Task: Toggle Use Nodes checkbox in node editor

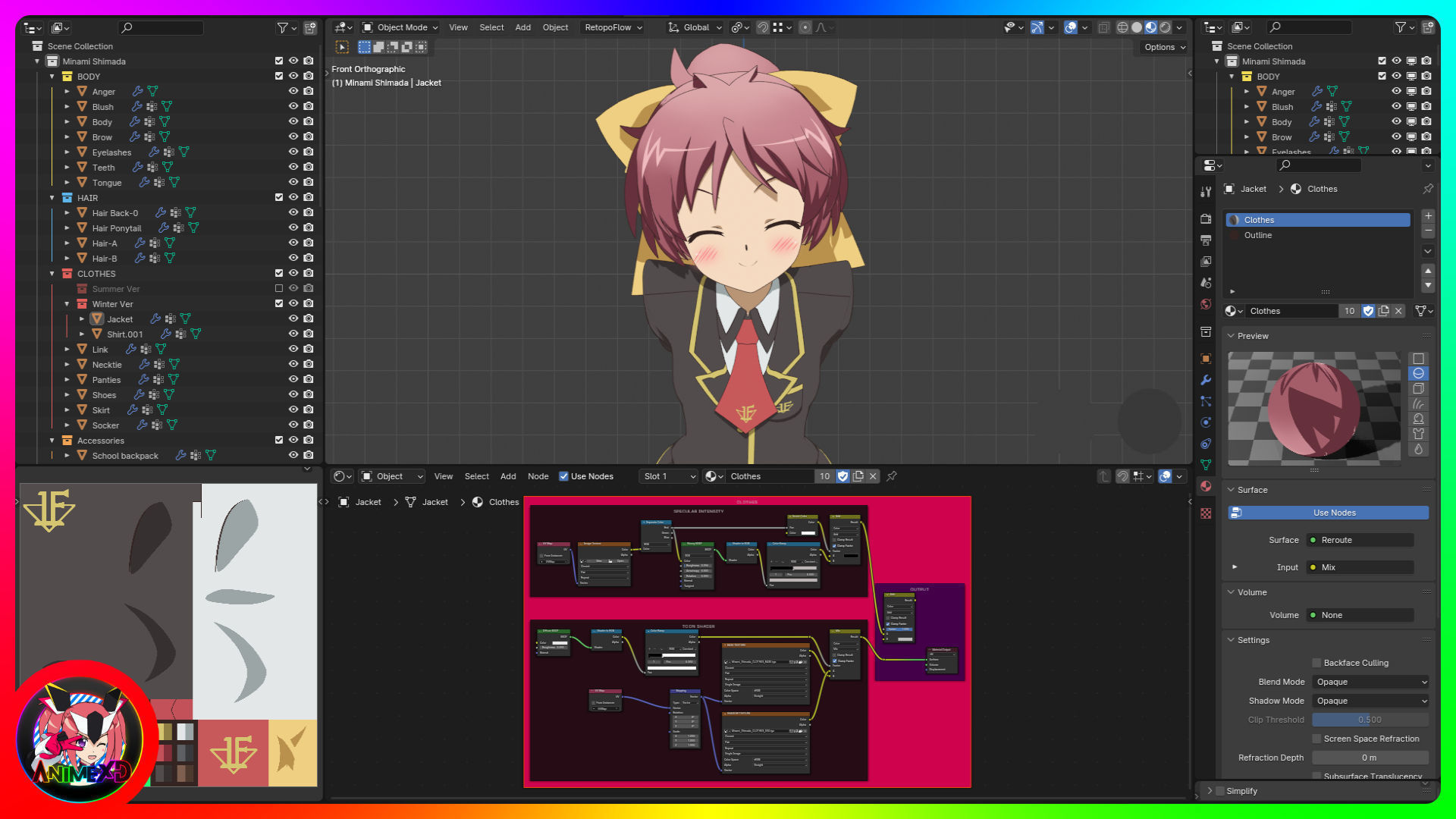Action: (563, 476)
